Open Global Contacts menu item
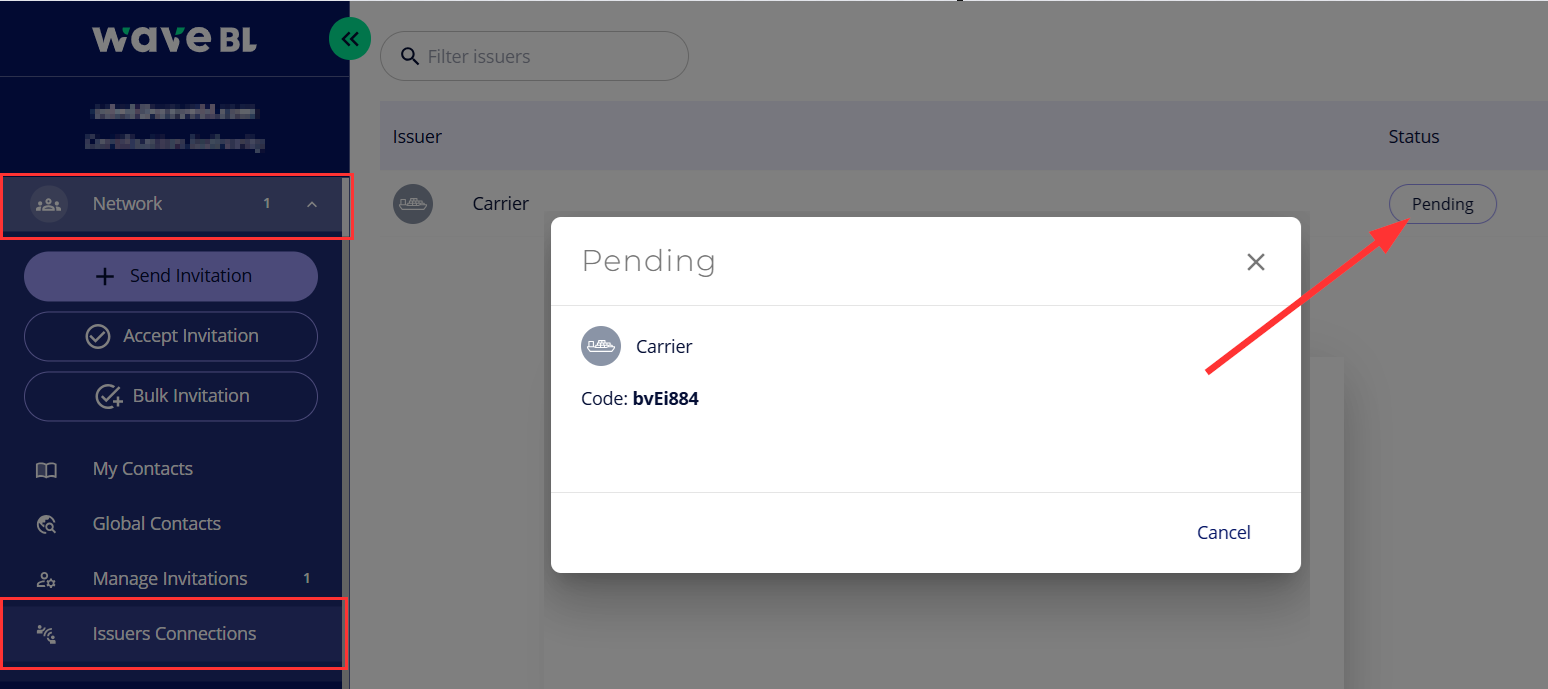Screen dimensions: 1548x689 click(x=157, y=524)
